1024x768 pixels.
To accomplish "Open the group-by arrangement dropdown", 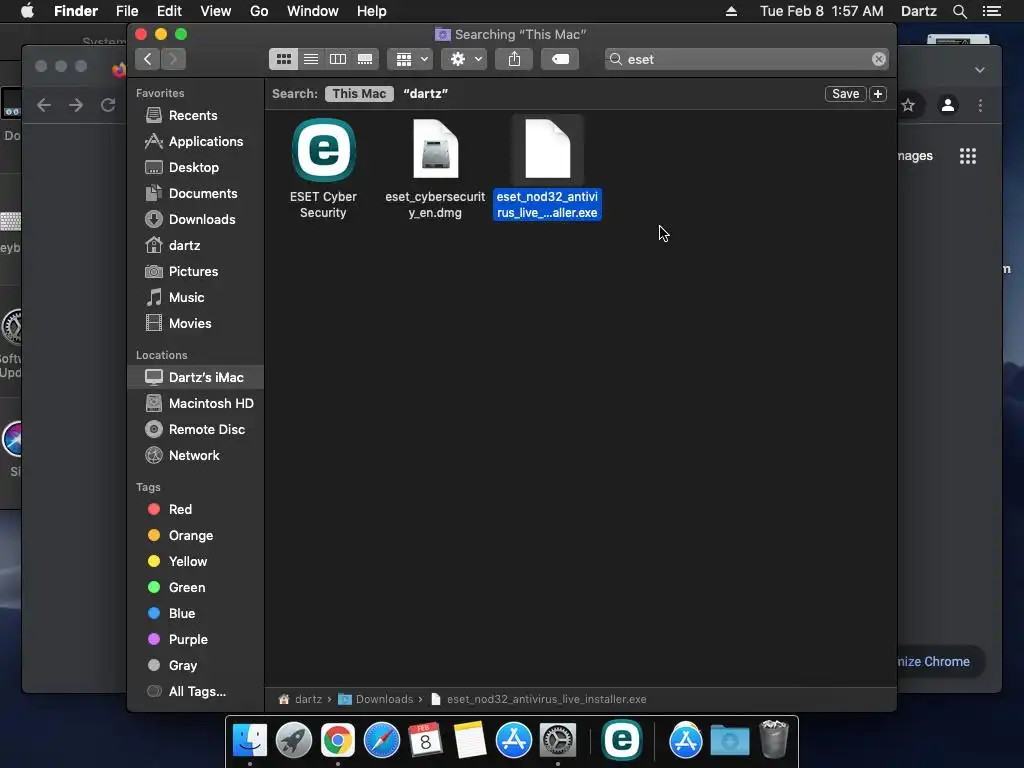I will [x=410, y=59].
